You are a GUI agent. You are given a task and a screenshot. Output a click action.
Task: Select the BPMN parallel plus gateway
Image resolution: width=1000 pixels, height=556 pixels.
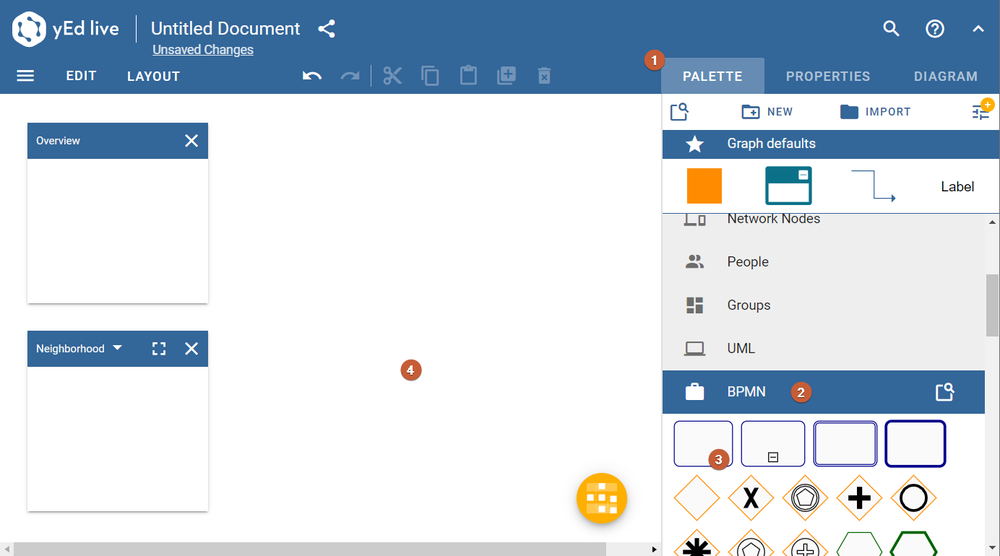[859, 498]
